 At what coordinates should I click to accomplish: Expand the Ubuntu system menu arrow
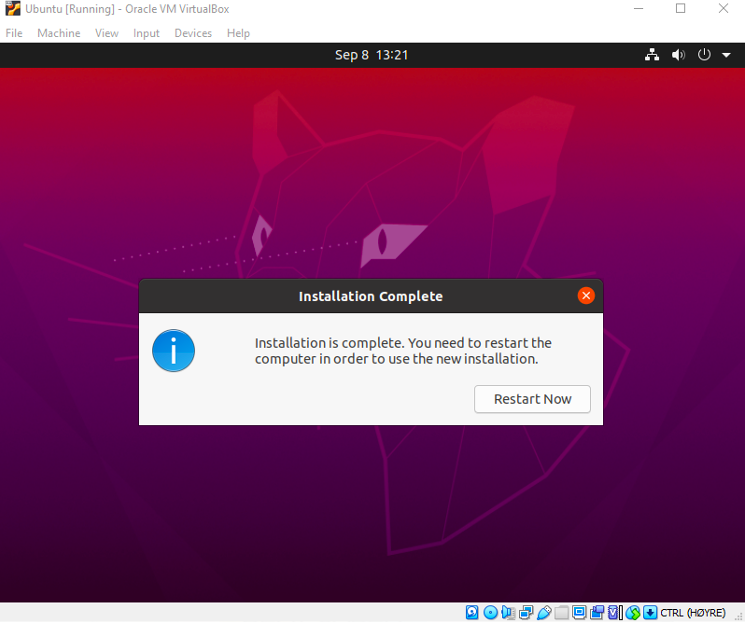pyautogui.click(x=726, y=55)
